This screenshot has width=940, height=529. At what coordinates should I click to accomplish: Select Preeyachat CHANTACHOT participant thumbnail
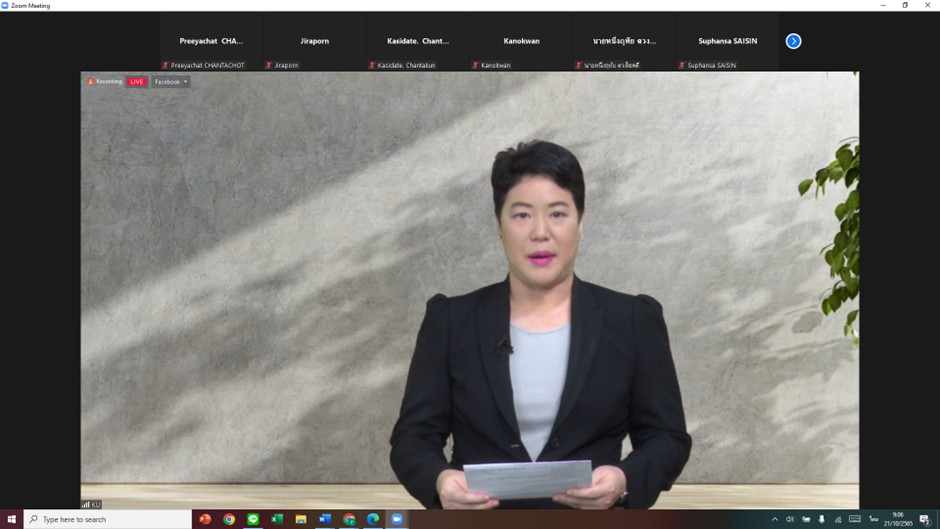(x=211, y=41)
